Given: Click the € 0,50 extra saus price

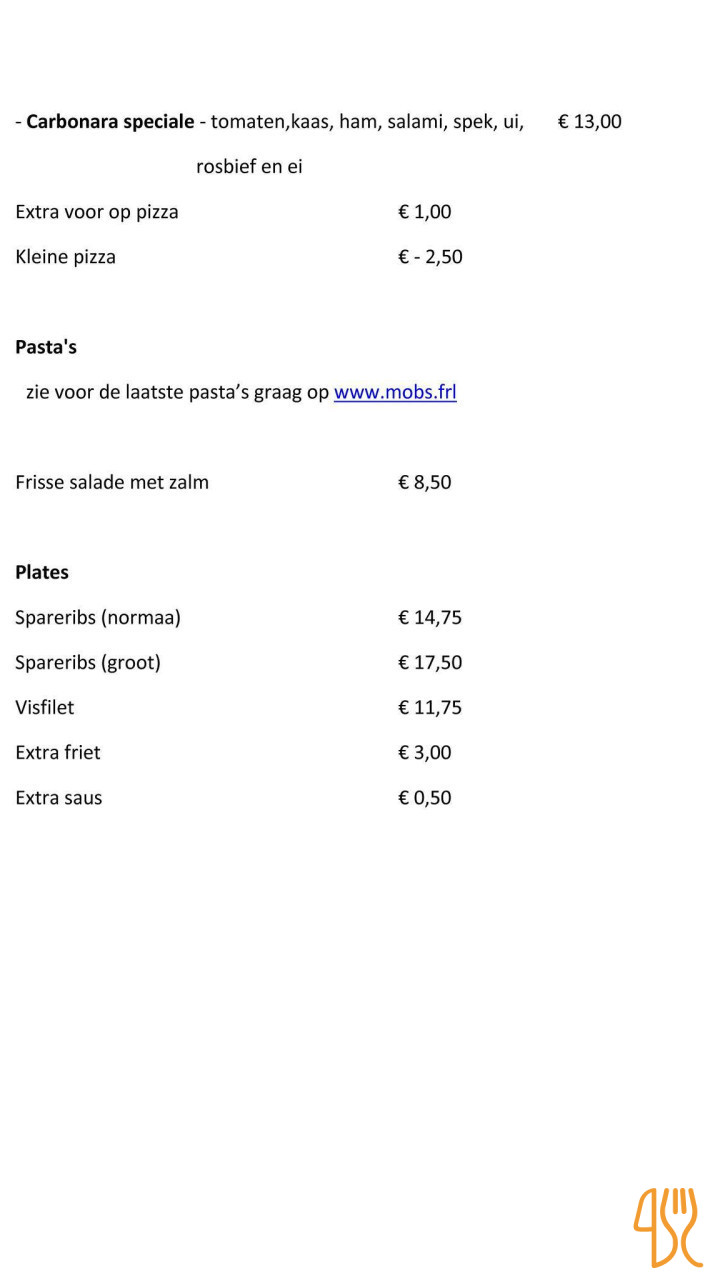Looking at the screenshot, I should click(x=425, y=797).
